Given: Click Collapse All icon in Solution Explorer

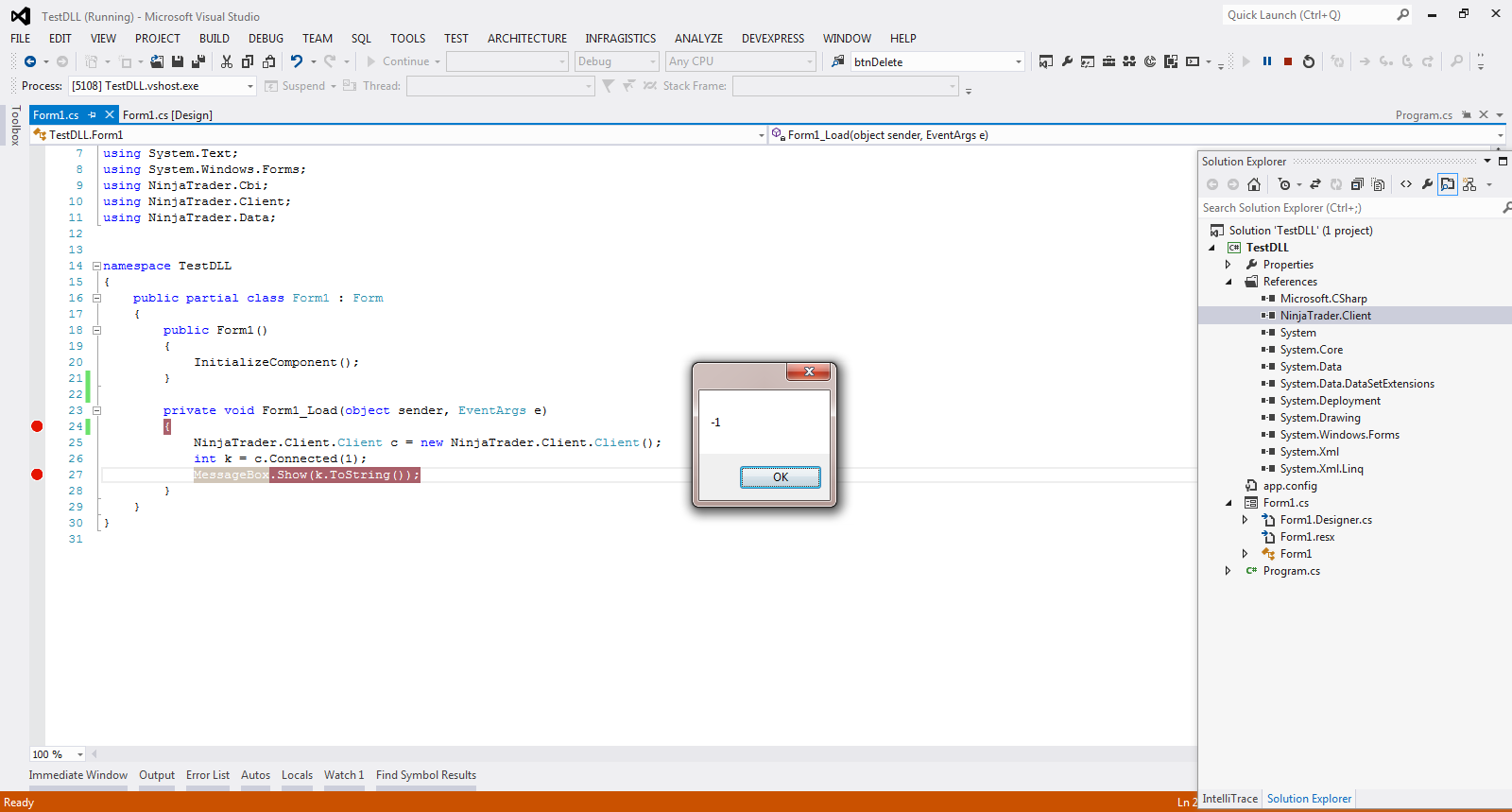Looking at the screenshot, I should (x=1357, y=184).
